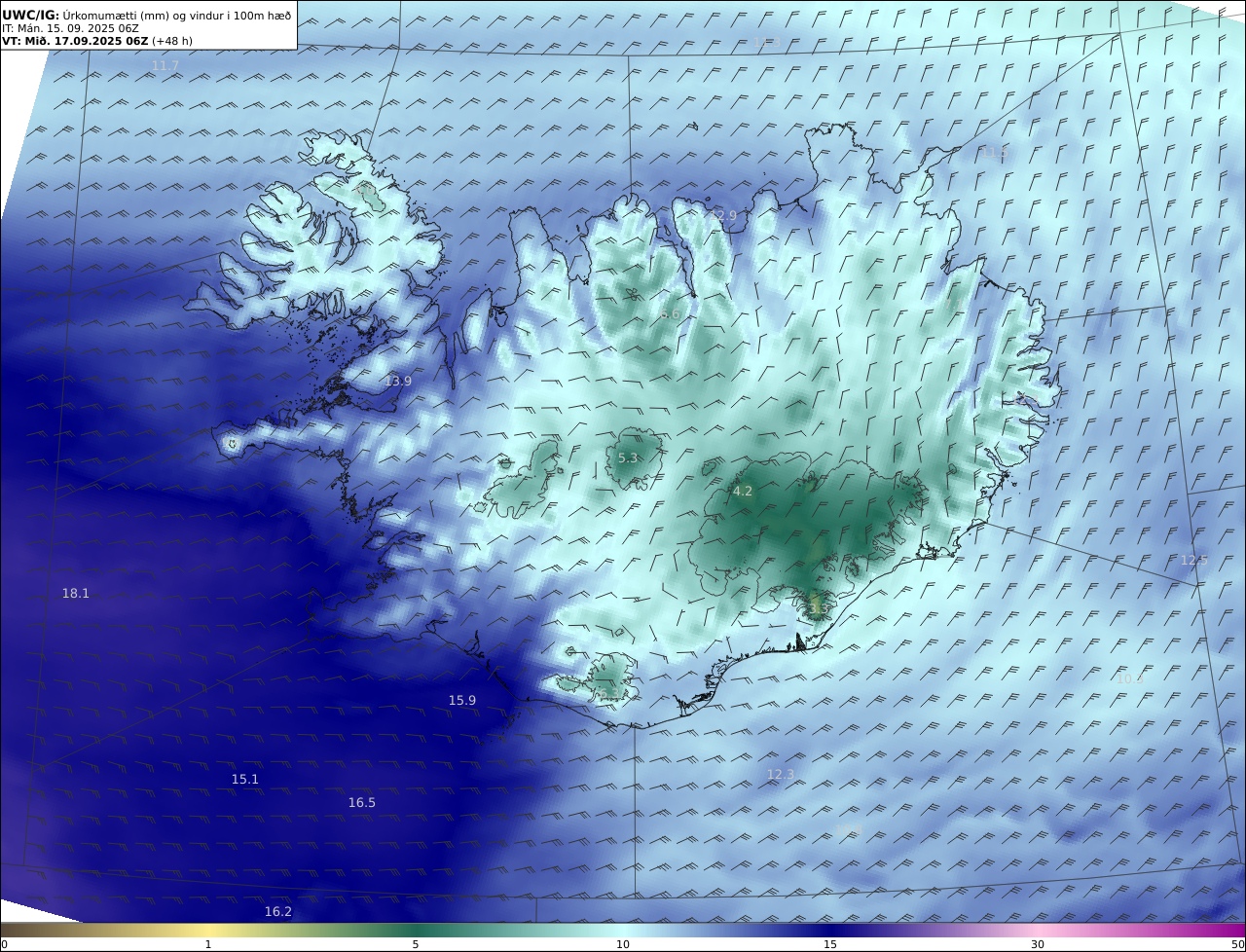Select the 16.5 value label

(x=362, y=802)
